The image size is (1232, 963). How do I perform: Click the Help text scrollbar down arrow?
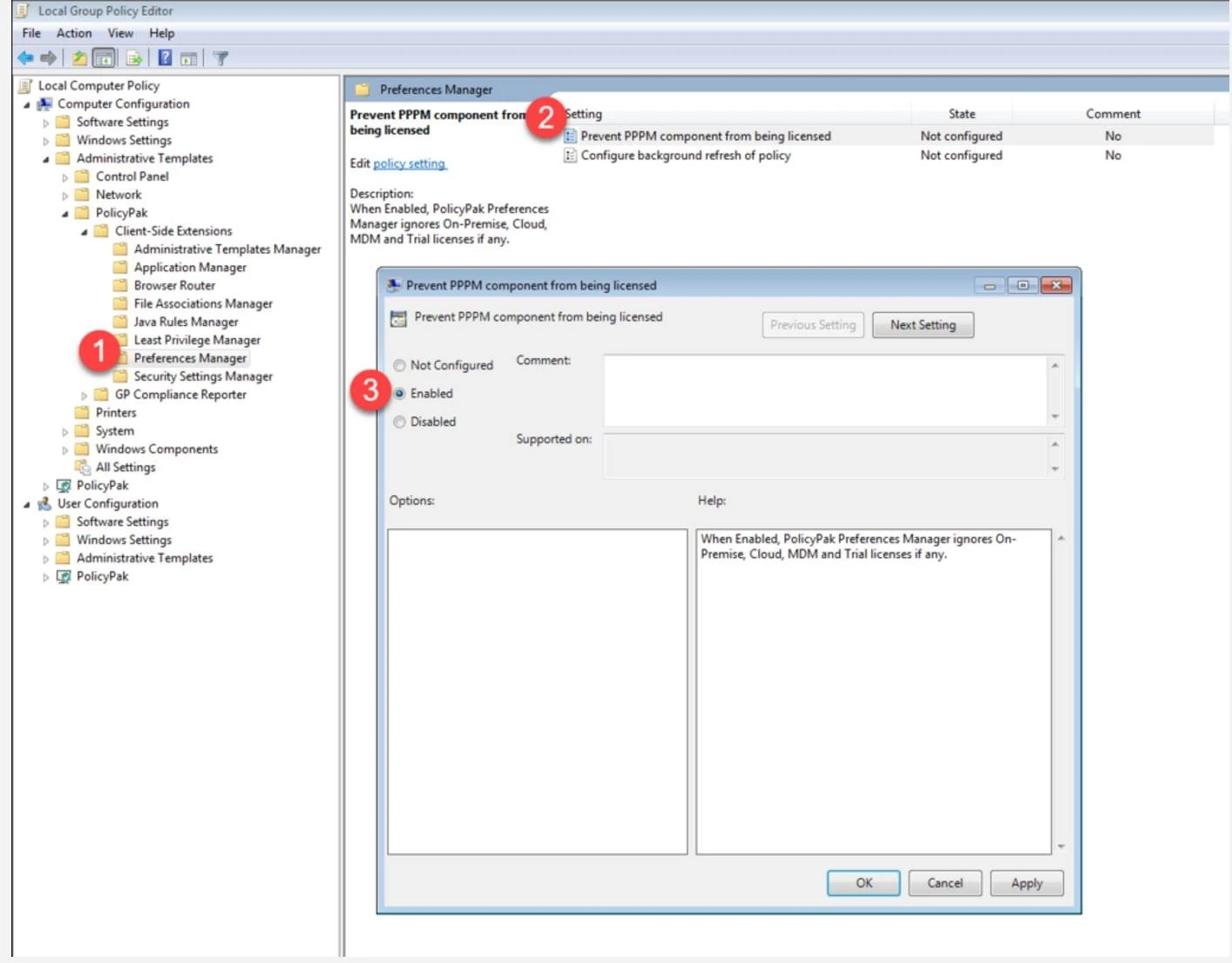pos(1060,846)
